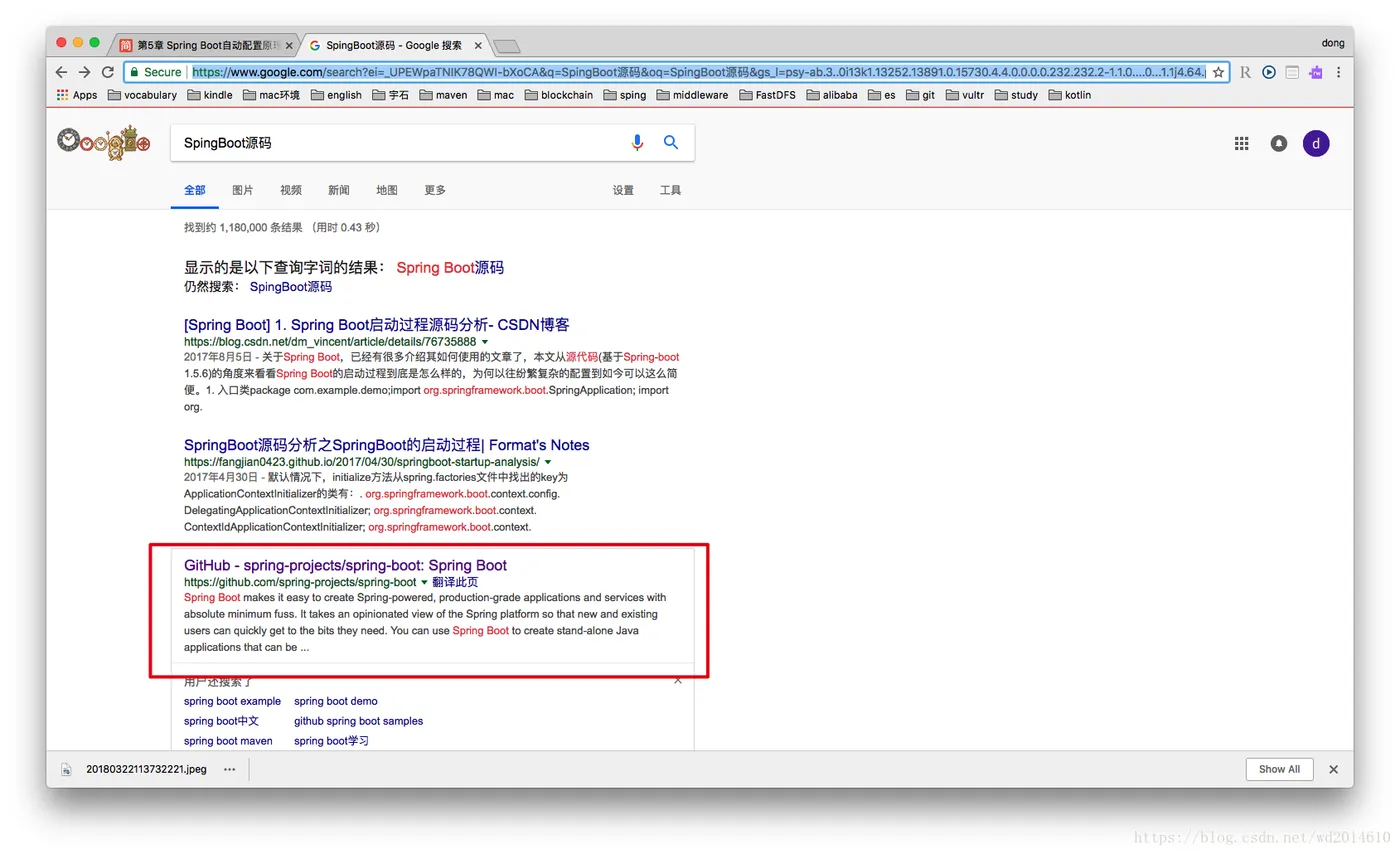Open the middleware bookmark folder
Image resolution: width=1400 pixels, height=854 pixels.
coord(692,95)
